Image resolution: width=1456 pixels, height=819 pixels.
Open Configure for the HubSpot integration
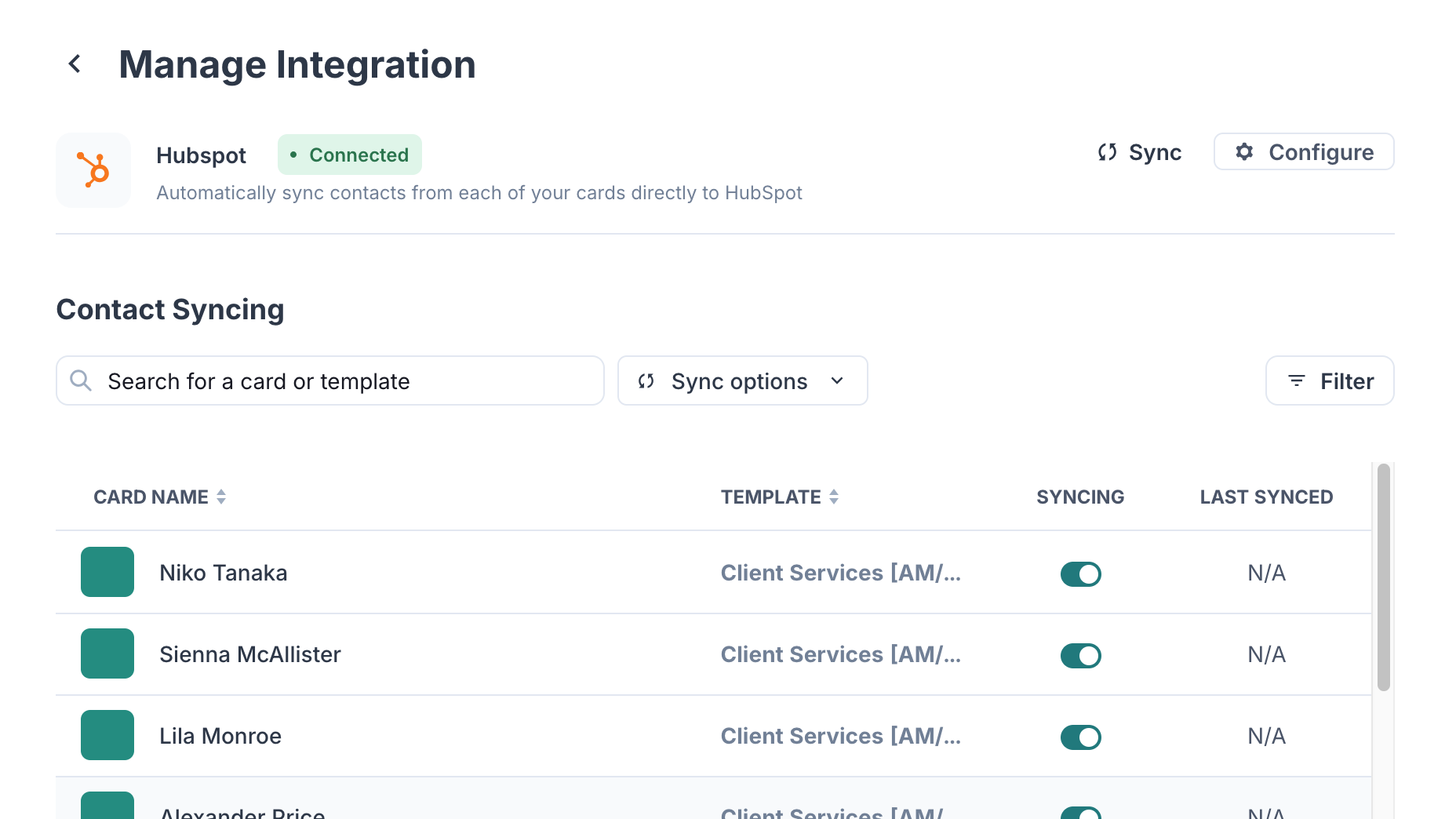(x=1303, y=152)
